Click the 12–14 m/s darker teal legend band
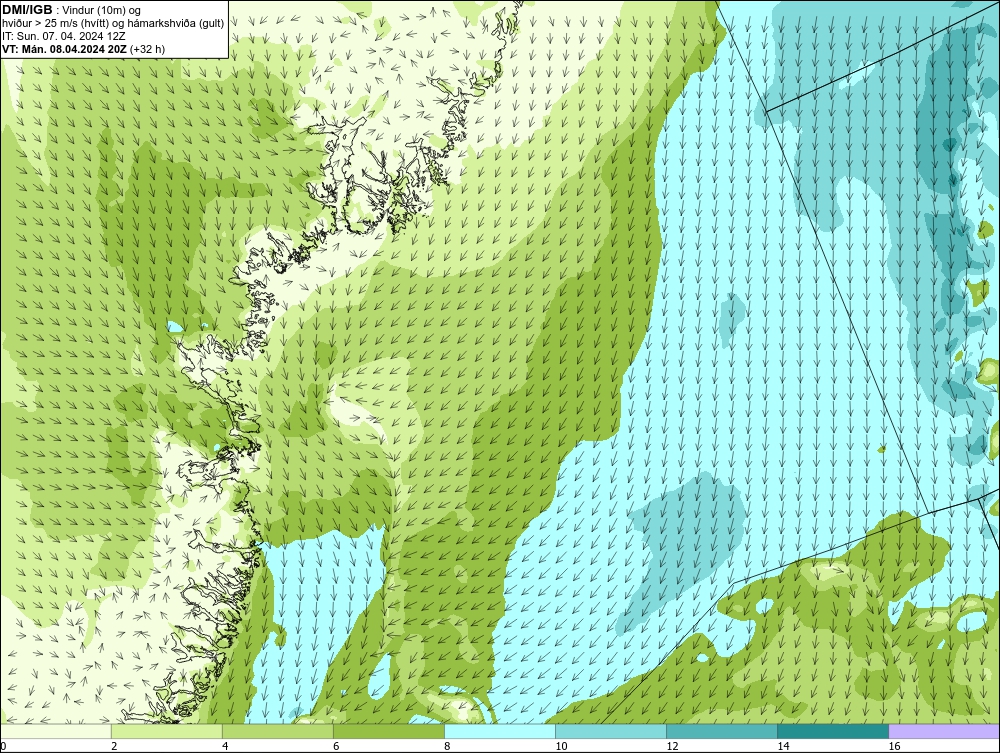This screenshot has height=753, width=1000. click(722, 731)
